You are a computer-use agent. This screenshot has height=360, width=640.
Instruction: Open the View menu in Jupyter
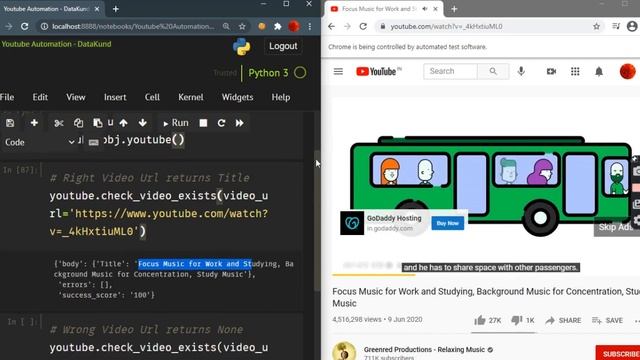pos(76,97)
